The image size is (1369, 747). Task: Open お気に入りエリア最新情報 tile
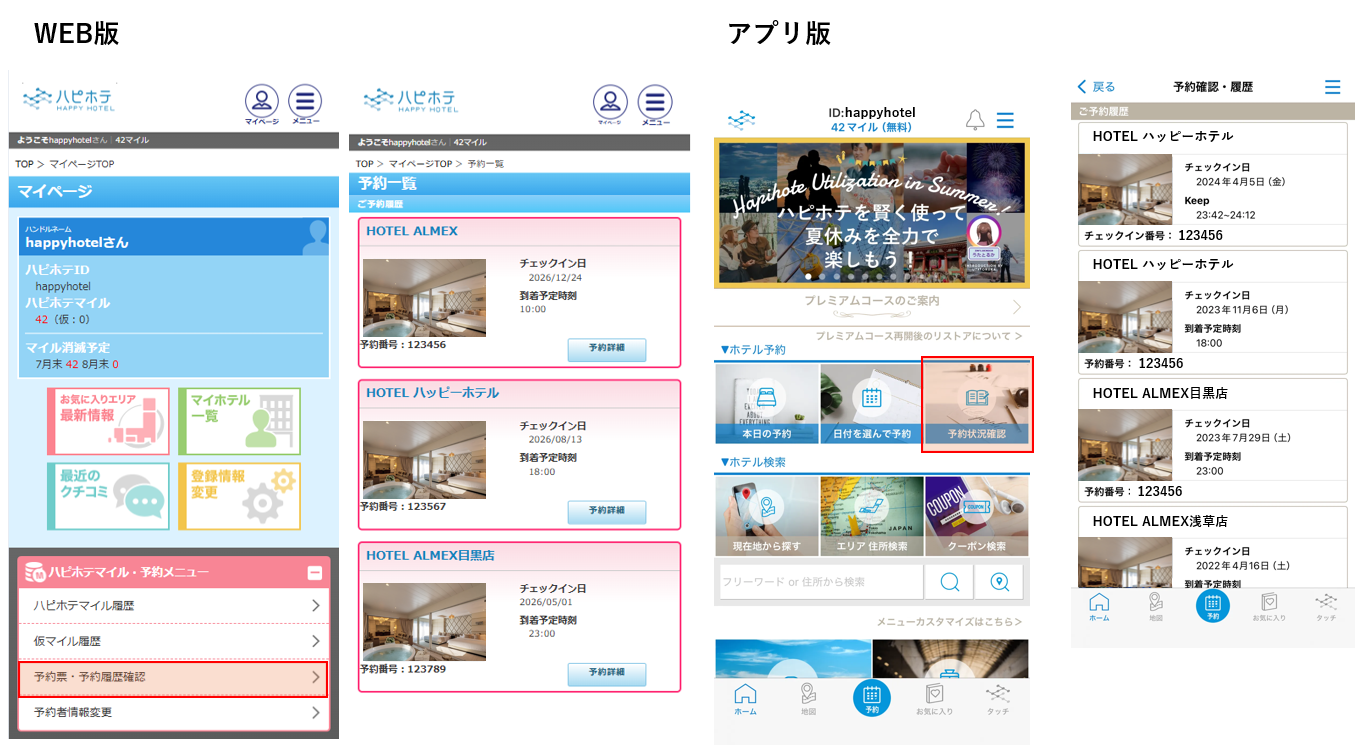[108, 421]
